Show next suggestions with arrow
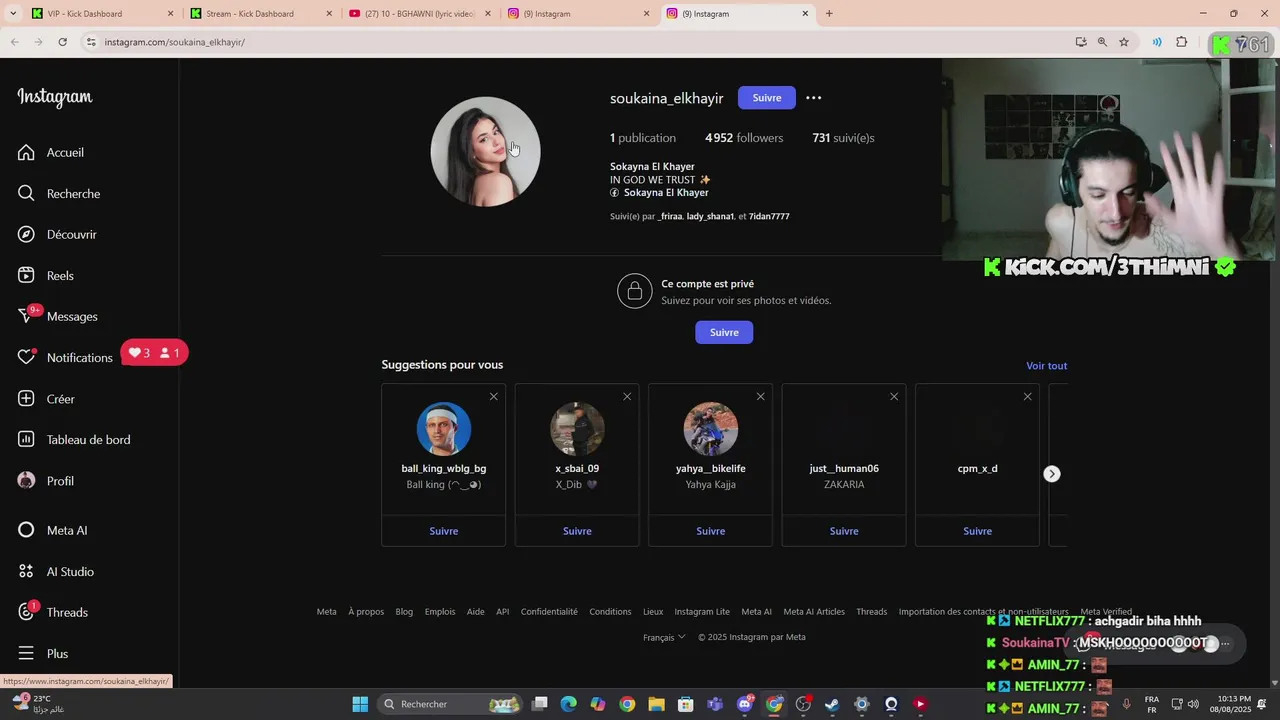The width and height of the screenshot is (1280, 720). [x=1052, y=474]
